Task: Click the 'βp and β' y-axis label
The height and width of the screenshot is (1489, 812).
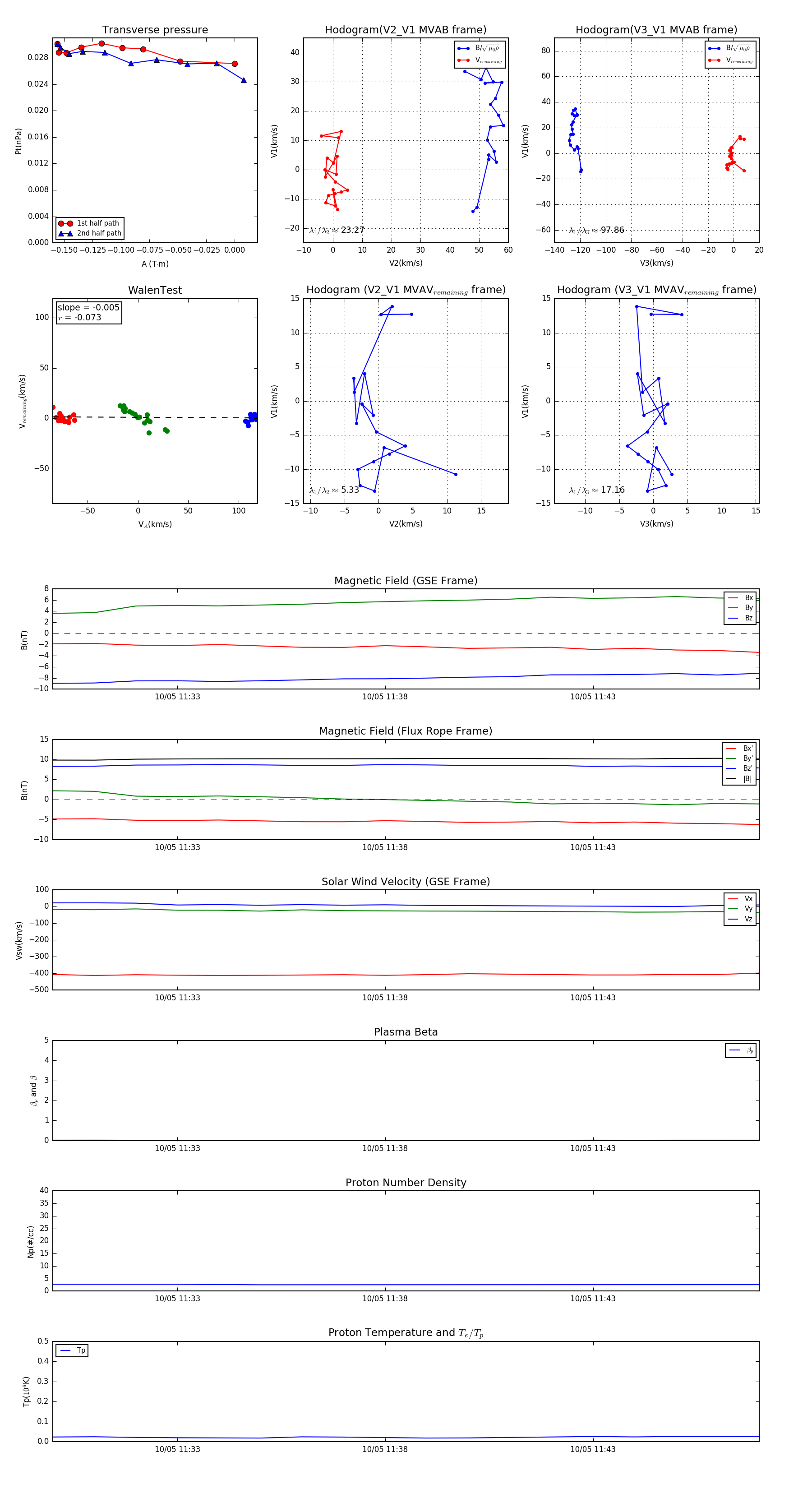Action: (x=33, y=1091)
